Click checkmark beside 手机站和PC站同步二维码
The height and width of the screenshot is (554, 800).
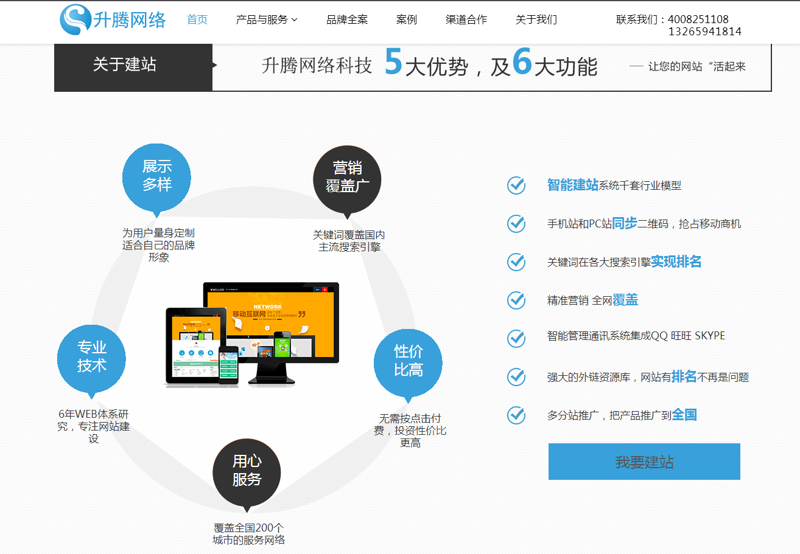[x=516, y=223]
